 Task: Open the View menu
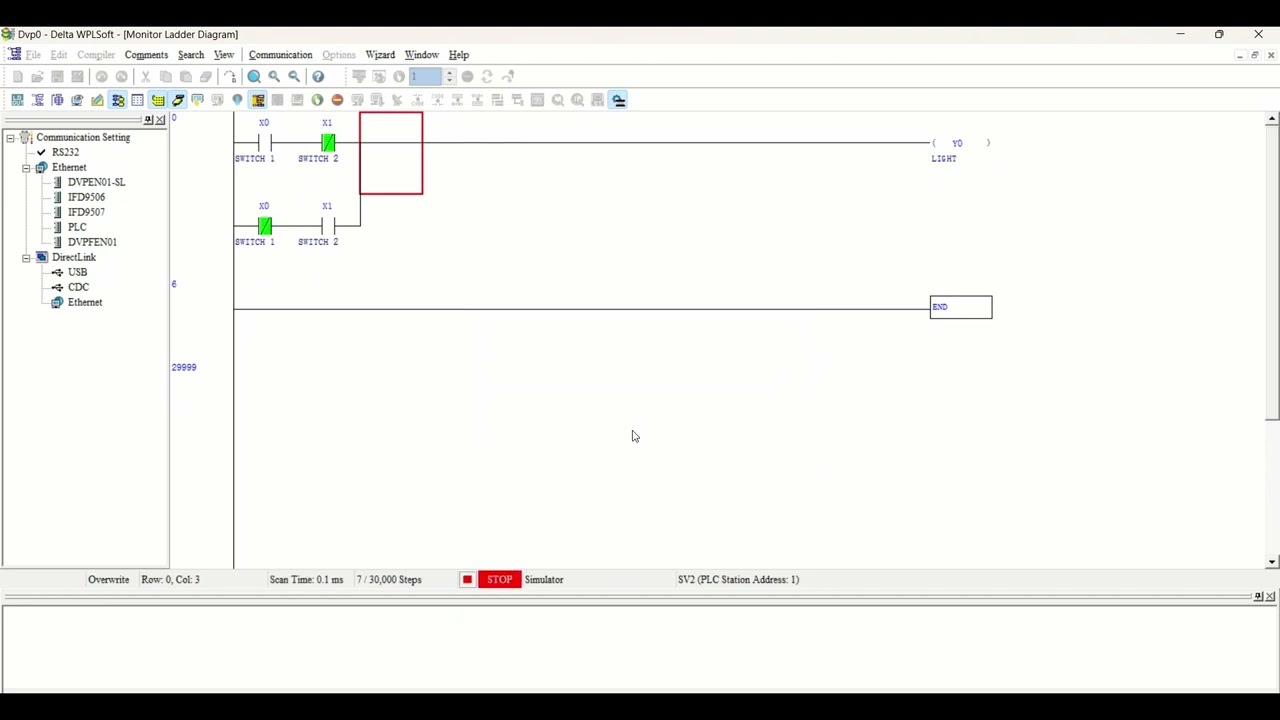click(x=224, y=55)
